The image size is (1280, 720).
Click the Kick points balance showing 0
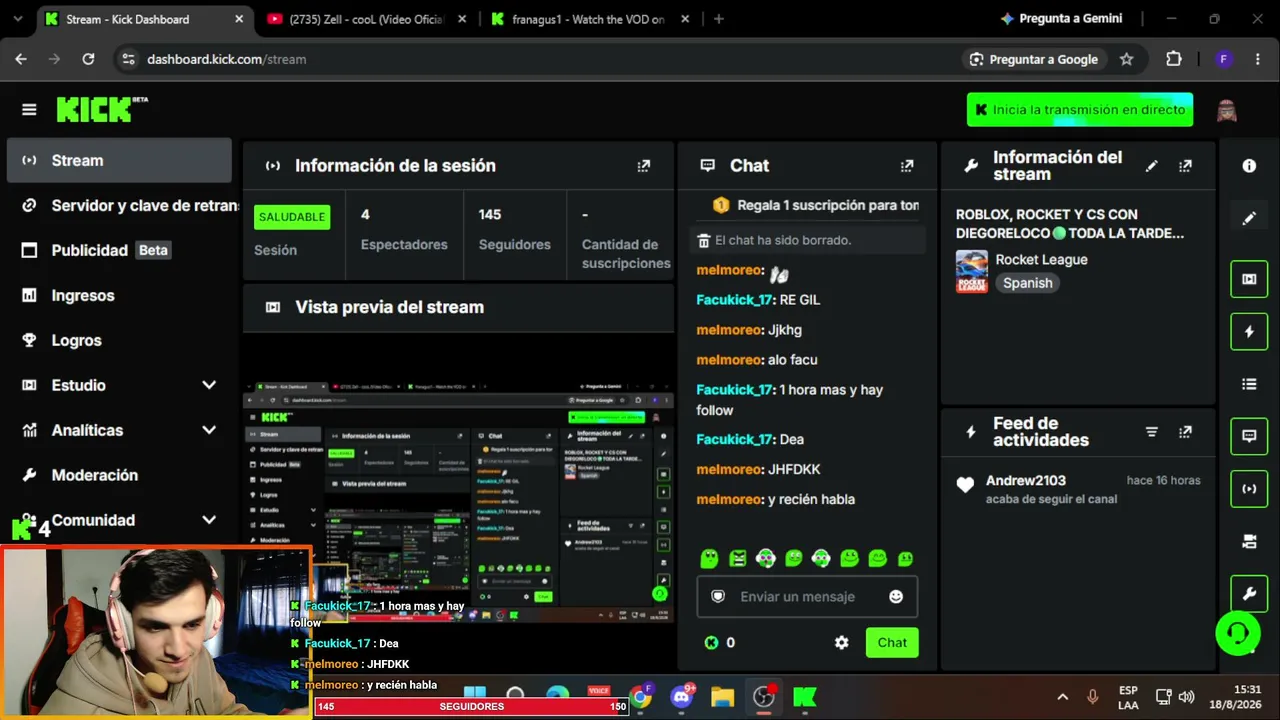pyautogui.click(x=720, y=643)
